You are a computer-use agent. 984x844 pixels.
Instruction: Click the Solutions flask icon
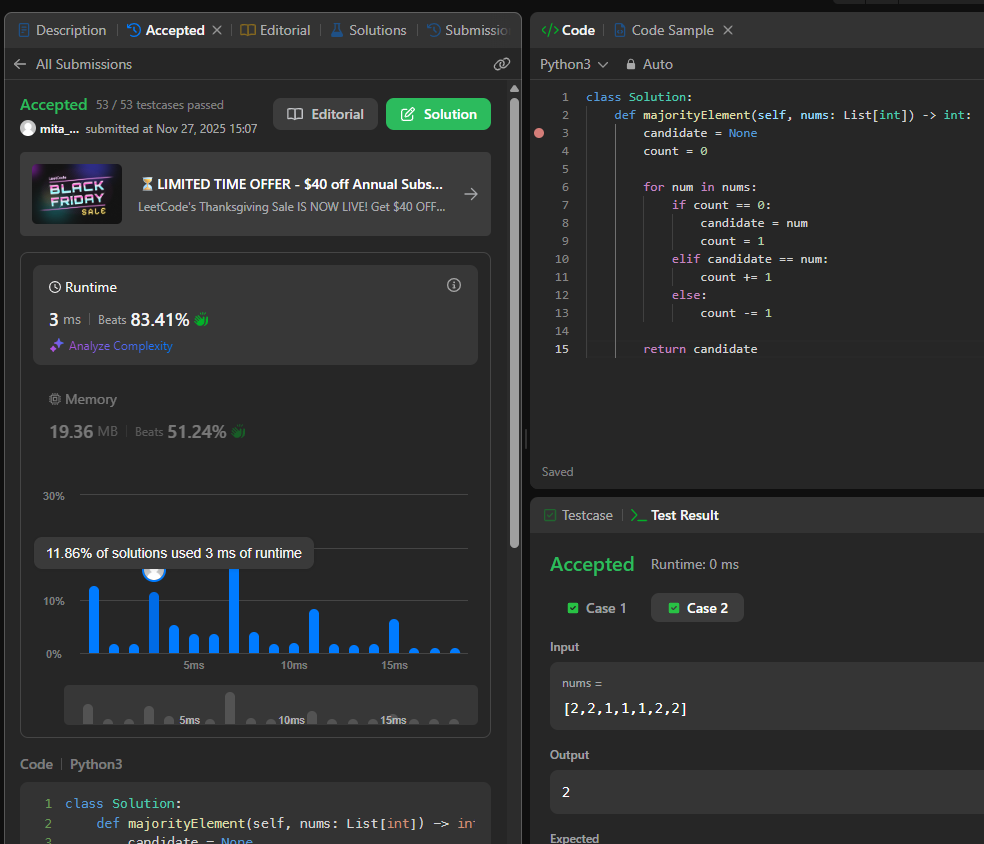tap(337, 30)
